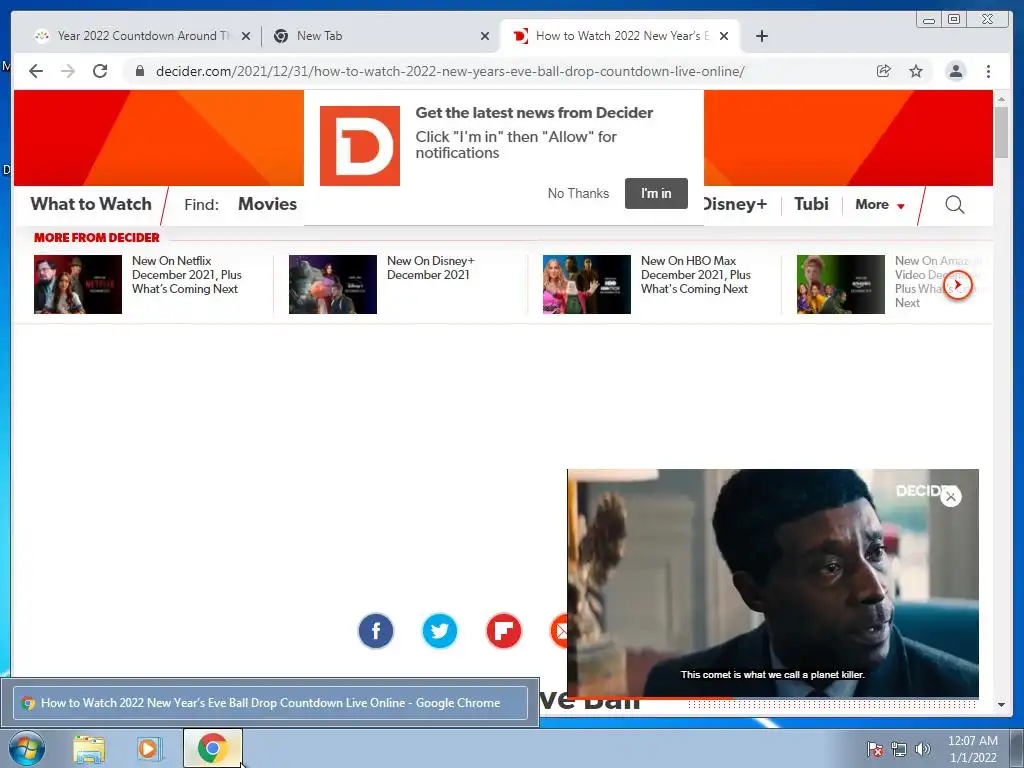The height and width of the screenshot is (768, 1024).
Task: Open Chrome three-dot menu
Action: (x=988, y=71)
